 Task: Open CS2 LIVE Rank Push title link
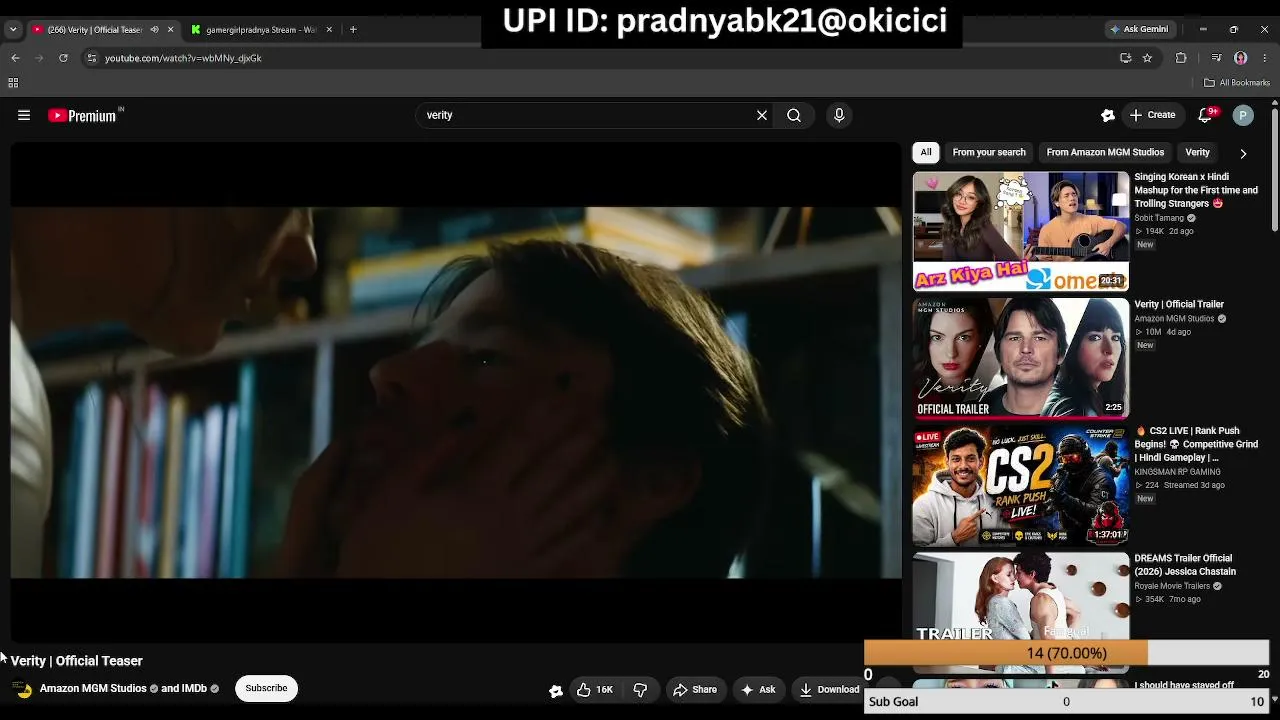[x=1196, y=444]
